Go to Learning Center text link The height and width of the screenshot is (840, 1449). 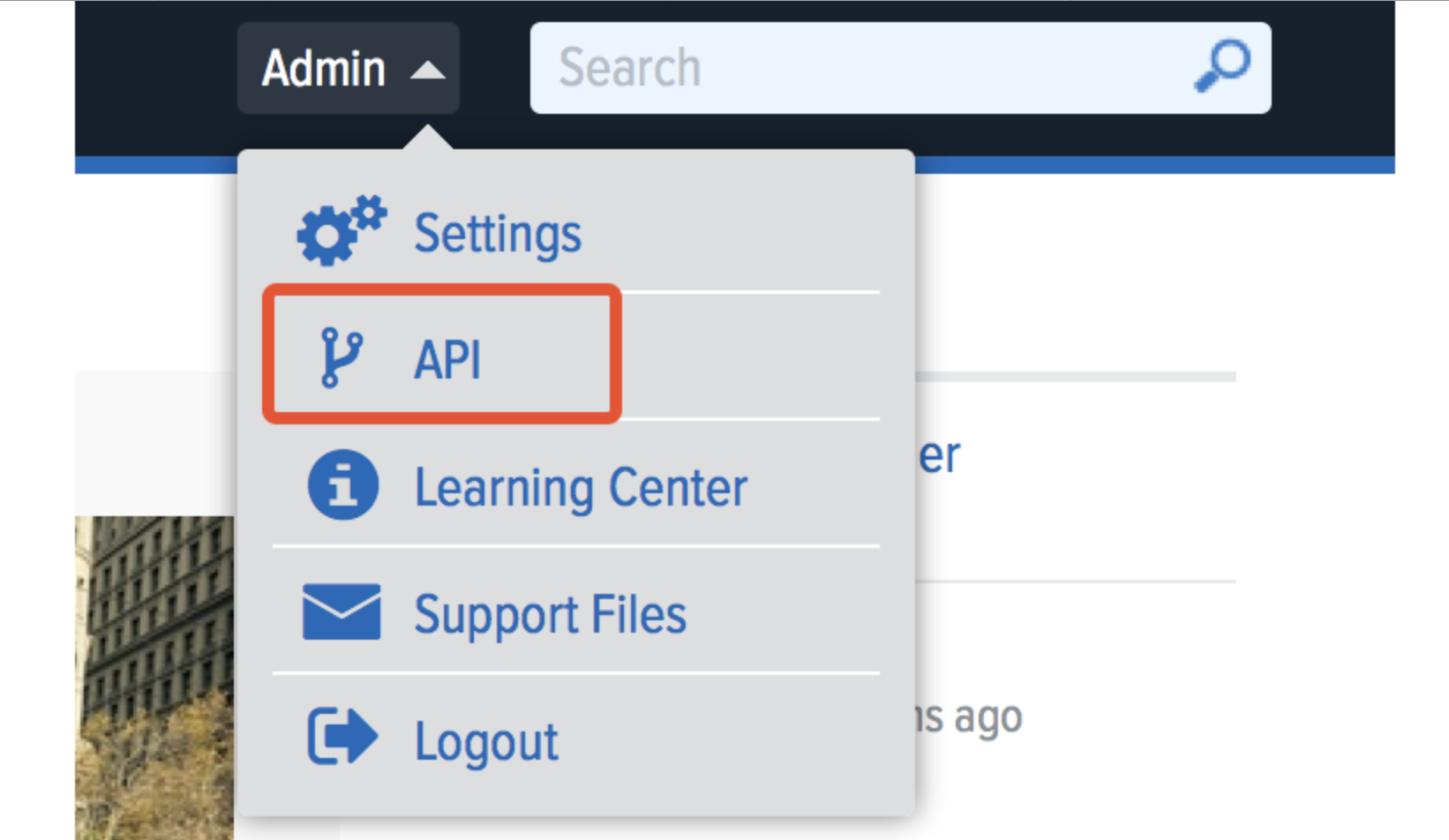pos(581,488)
